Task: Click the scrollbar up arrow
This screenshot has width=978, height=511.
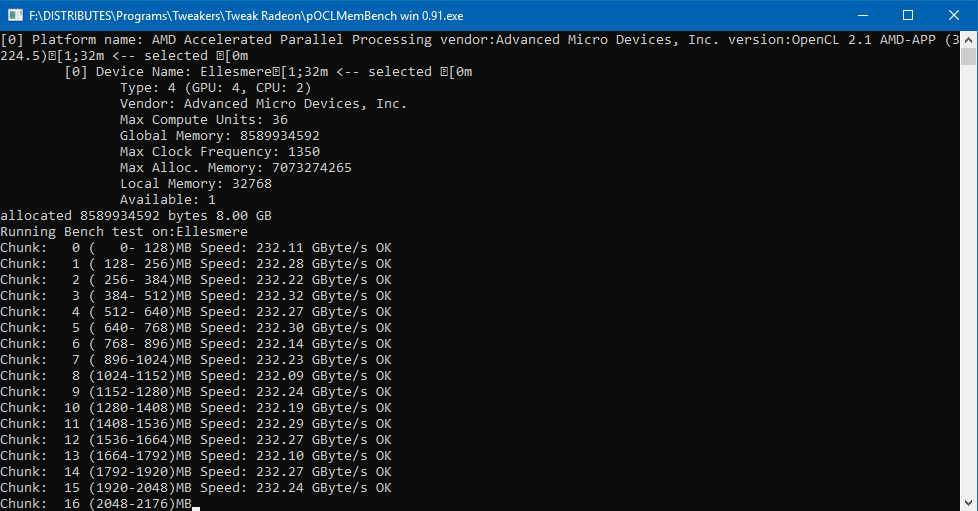Action: [969, 39]
